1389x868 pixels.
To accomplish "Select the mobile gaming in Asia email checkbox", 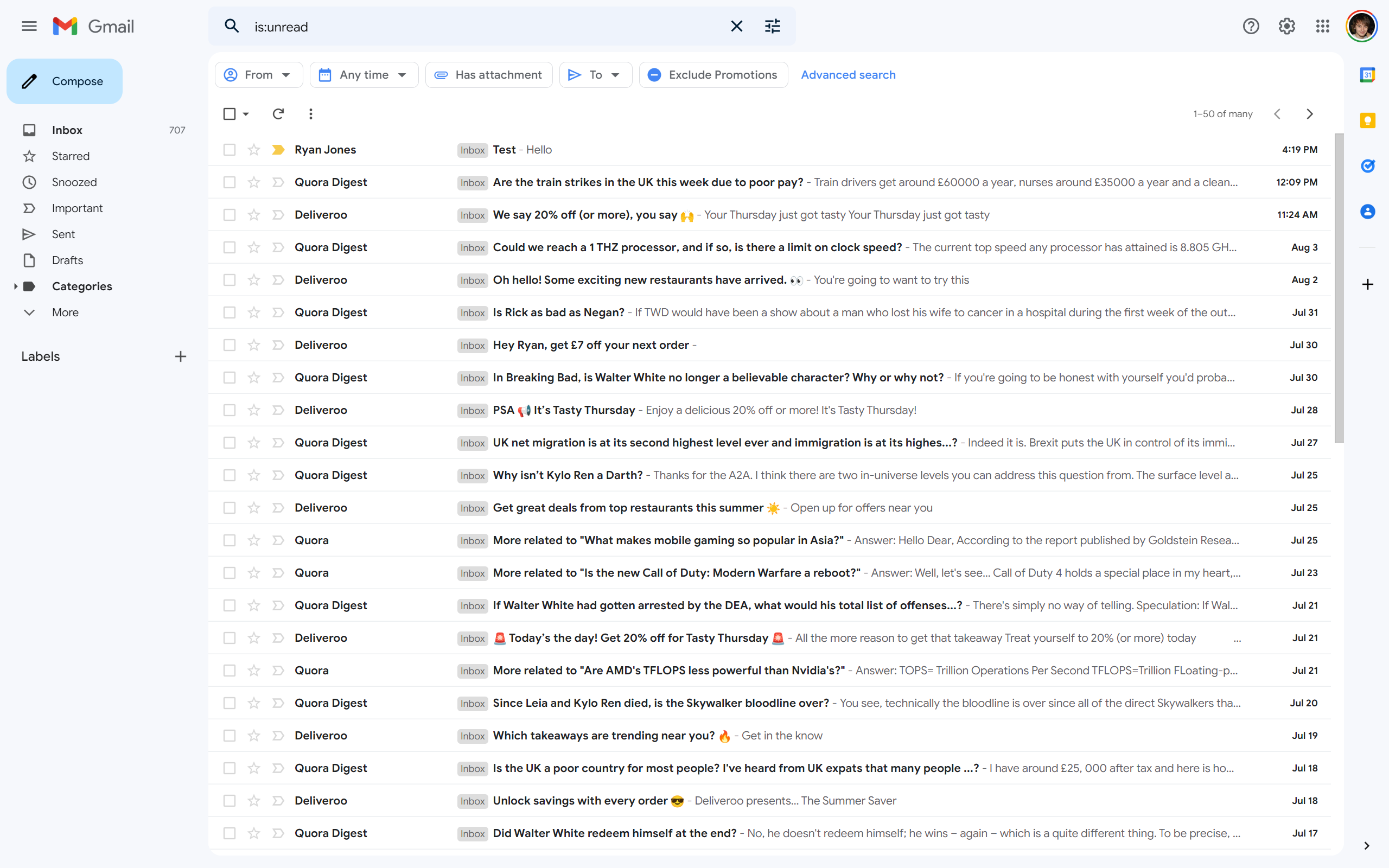I will point(229,540).
